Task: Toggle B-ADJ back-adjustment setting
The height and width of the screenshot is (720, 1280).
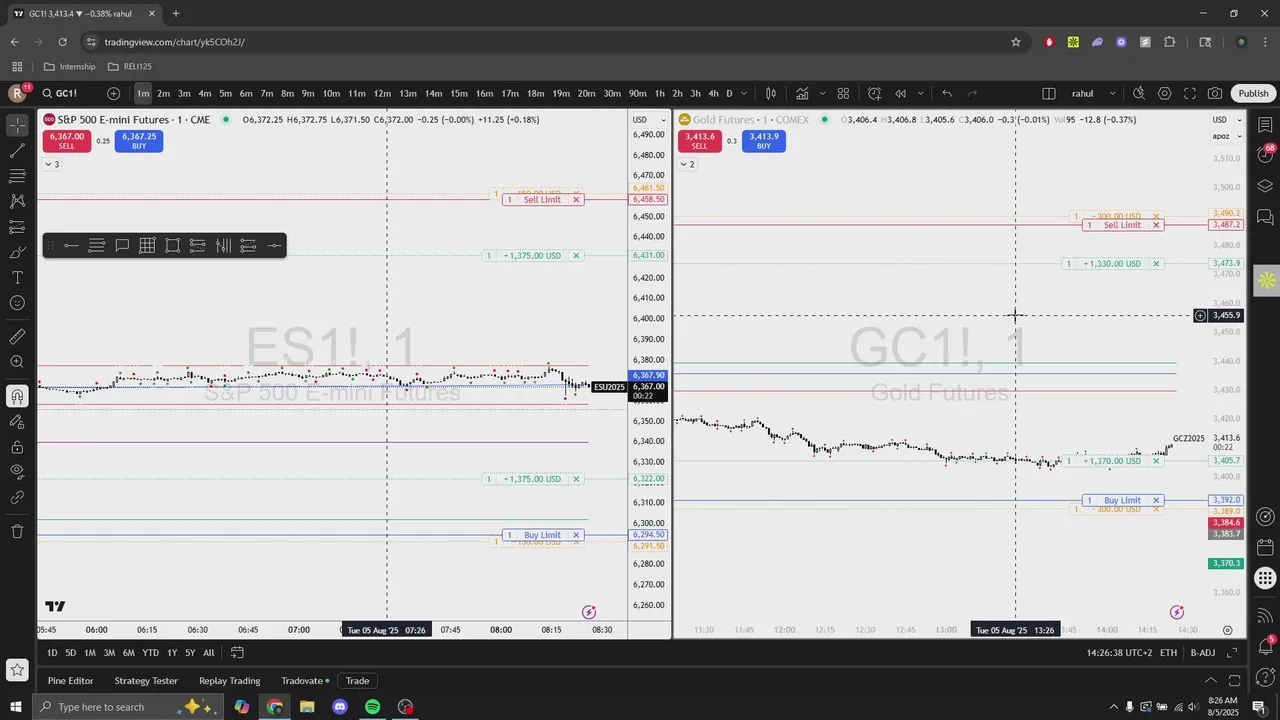Action: (1203, 653)
